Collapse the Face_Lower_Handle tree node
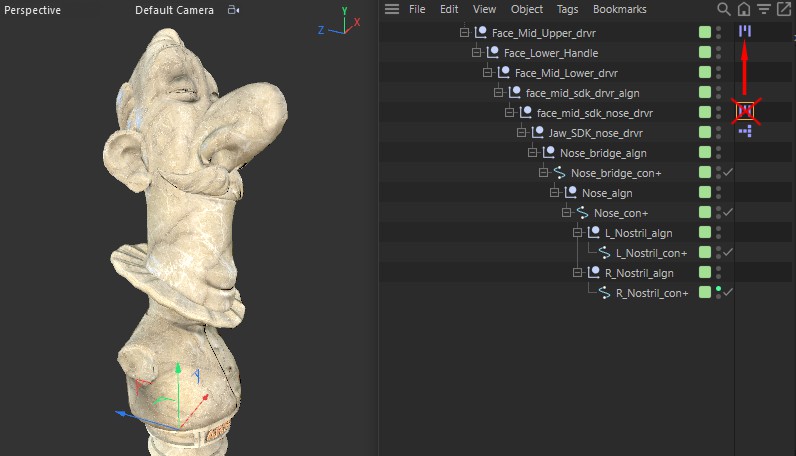 [476, 53]
